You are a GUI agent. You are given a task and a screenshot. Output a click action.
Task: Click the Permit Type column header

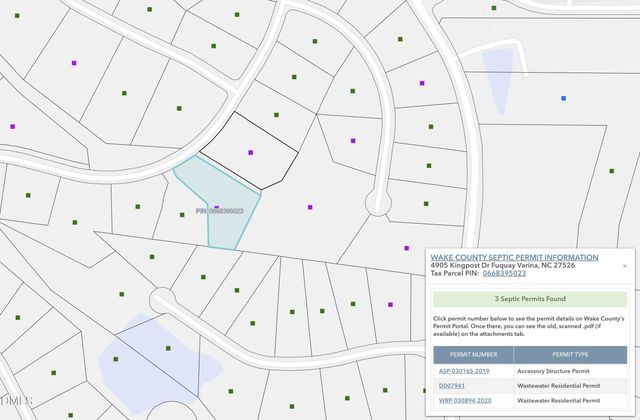pyautogui.click(x=570, y=354)
